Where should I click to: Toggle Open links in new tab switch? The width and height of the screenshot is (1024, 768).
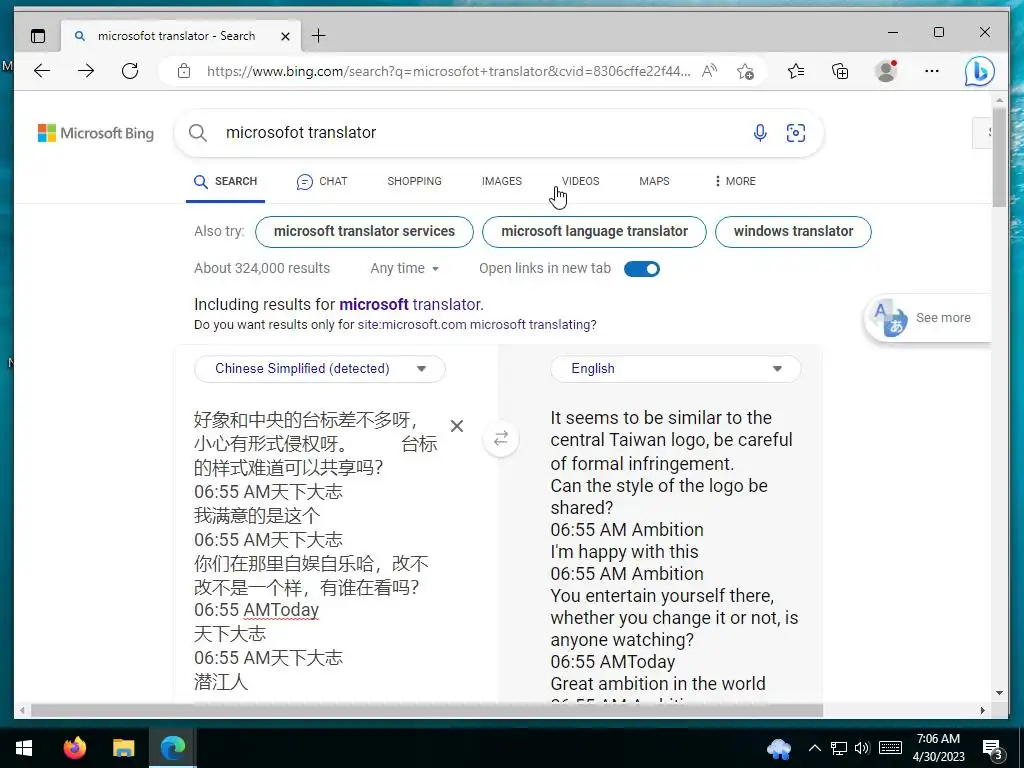coord(641,269)
